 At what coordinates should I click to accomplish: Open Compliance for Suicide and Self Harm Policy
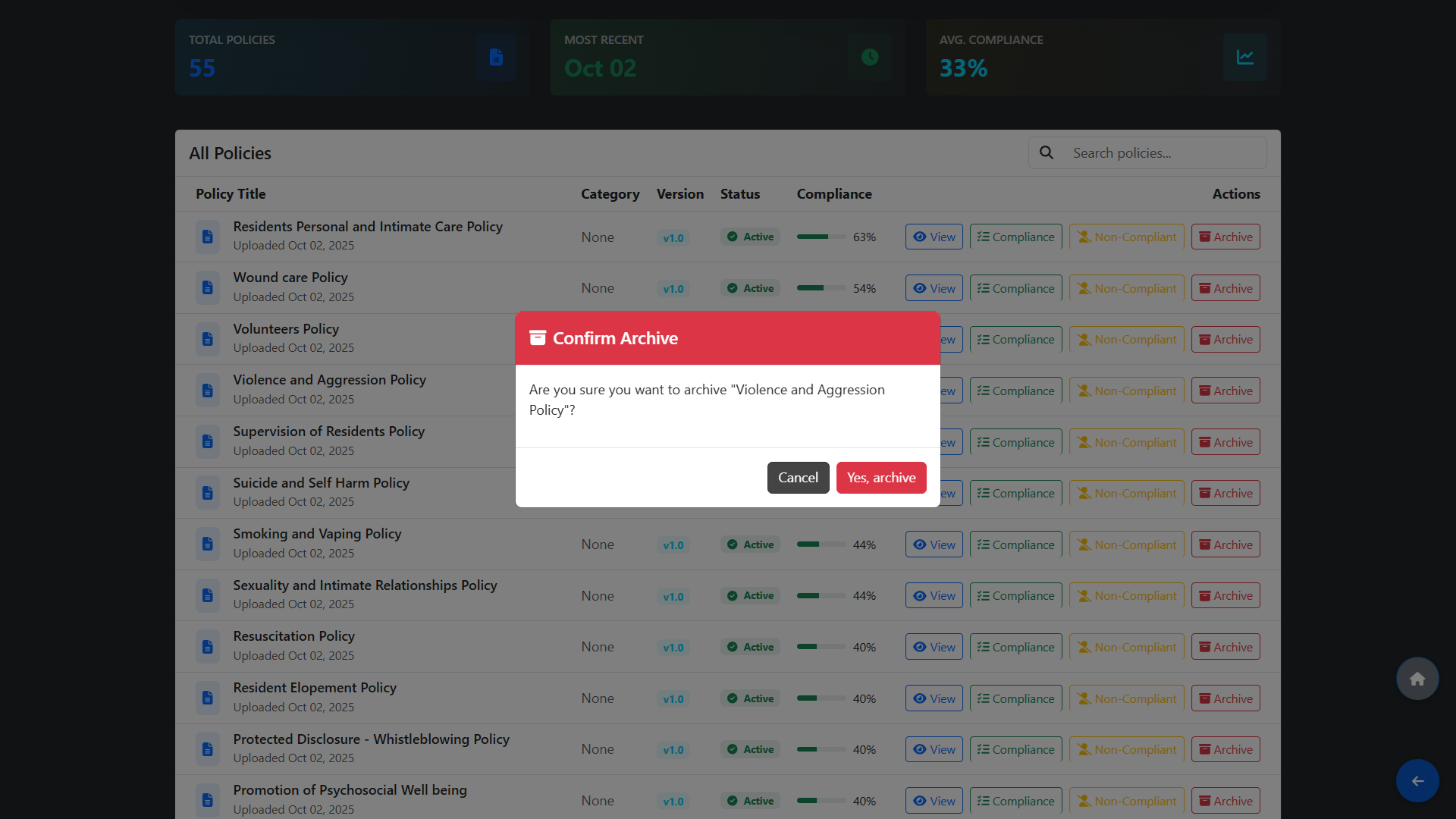click(1016, 493)
